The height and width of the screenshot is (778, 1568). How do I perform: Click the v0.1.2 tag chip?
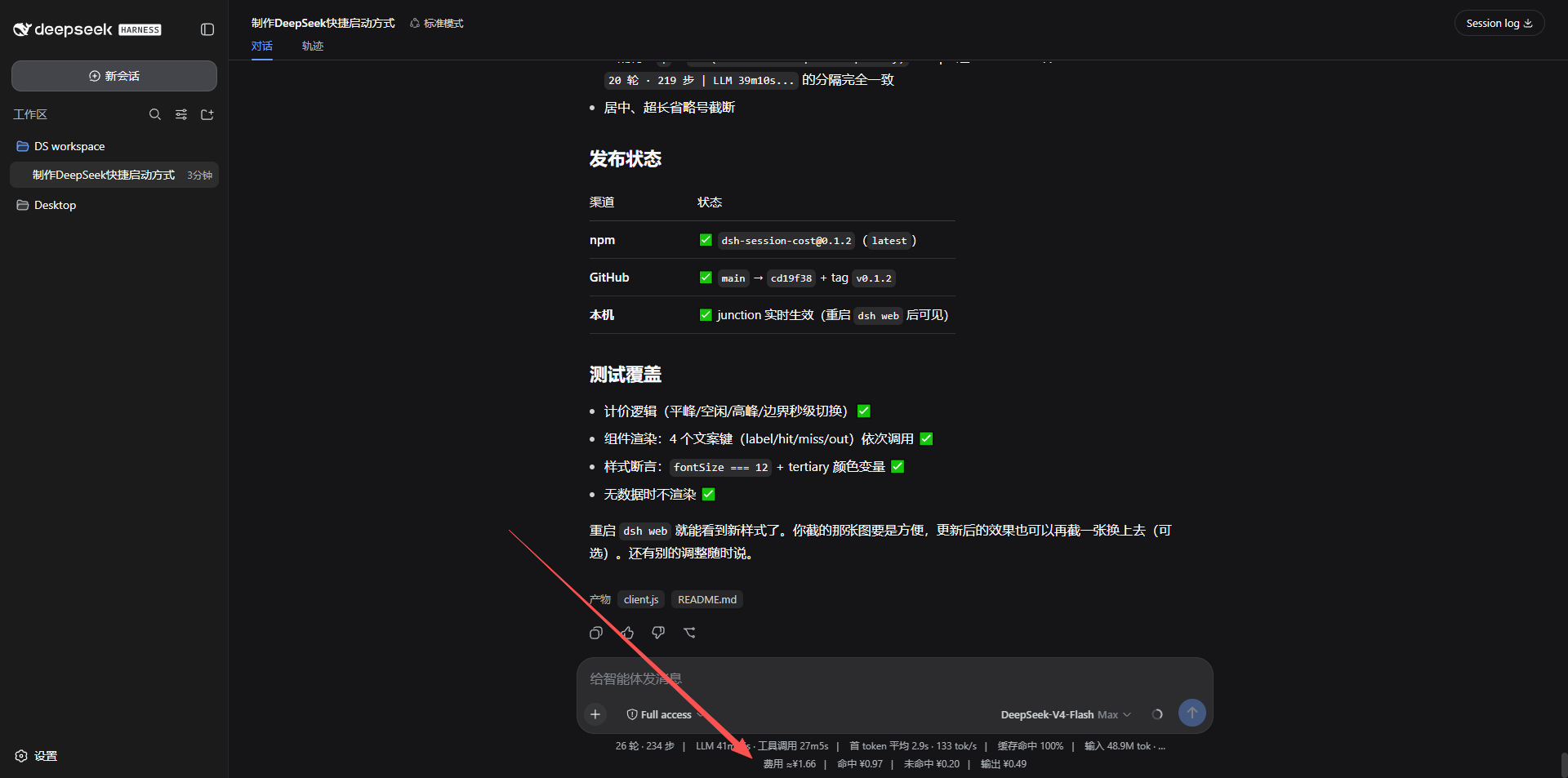click(874, 278)
